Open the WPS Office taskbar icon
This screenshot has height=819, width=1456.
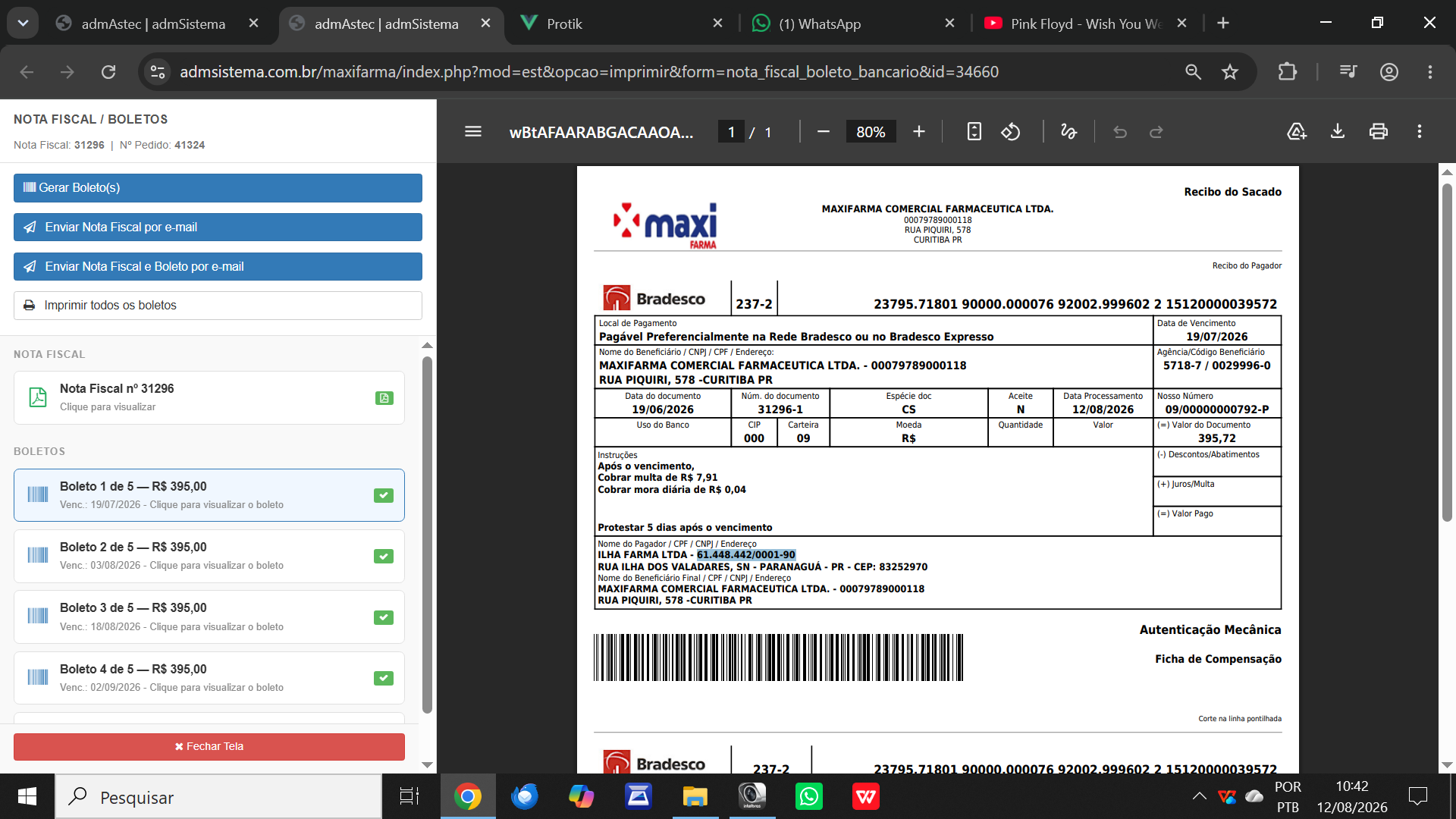point(866,797)
